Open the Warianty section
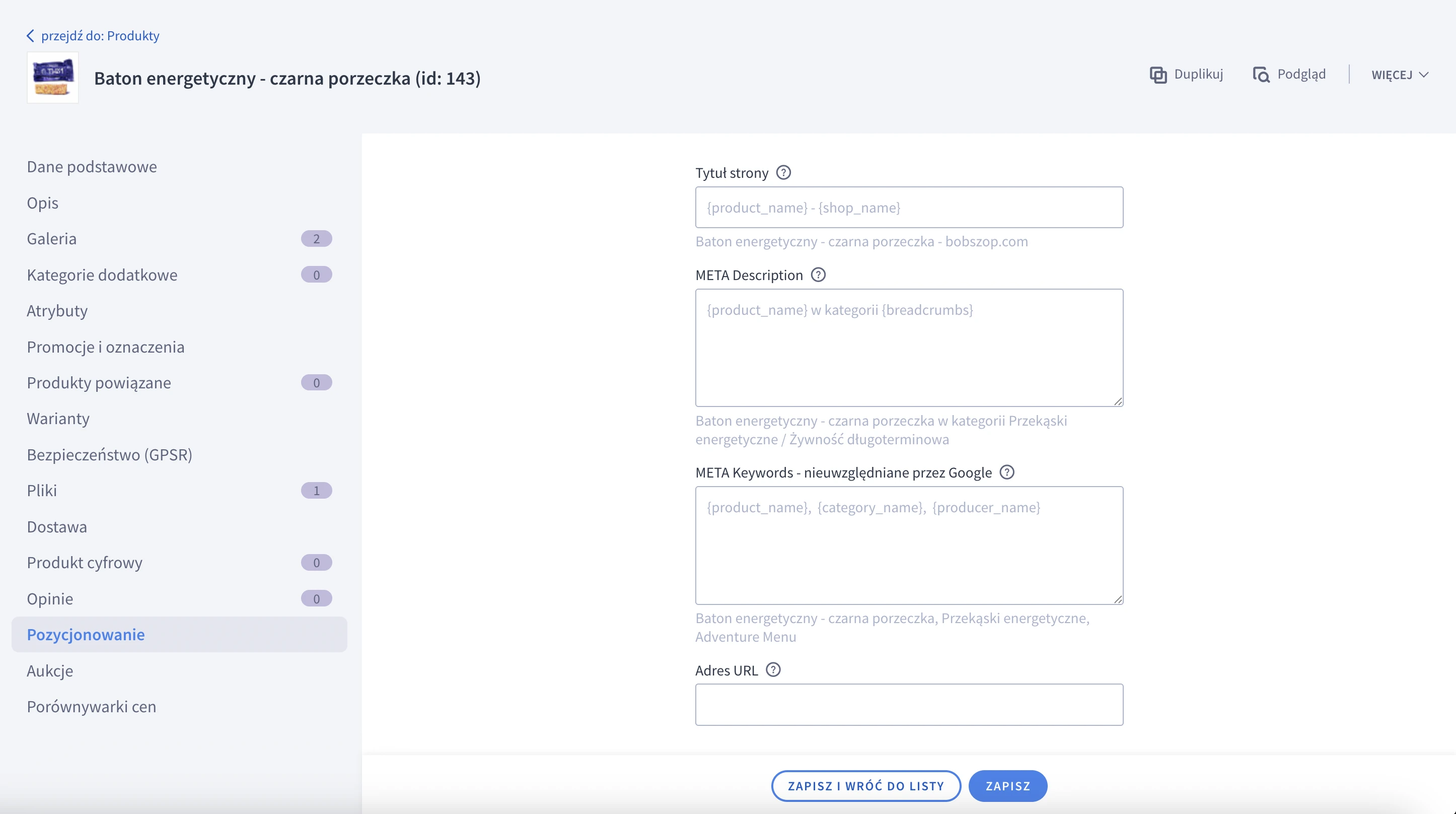The image size is (1456, 814). pyautogui.click(x=58, y=418)
